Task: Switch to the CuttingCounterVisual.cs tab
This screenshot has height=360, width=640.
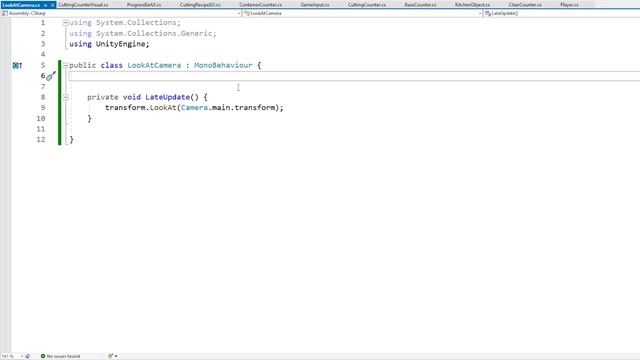Action: coord(83,4)
